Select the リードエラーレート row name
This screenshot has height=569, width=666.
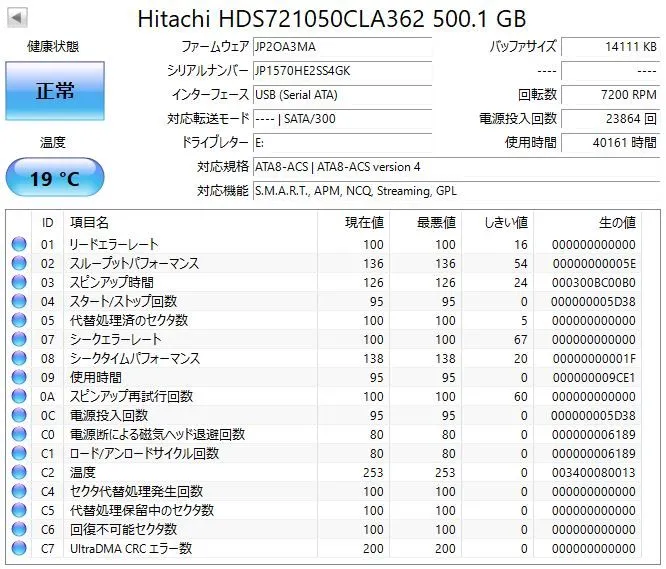click(113, 244)
